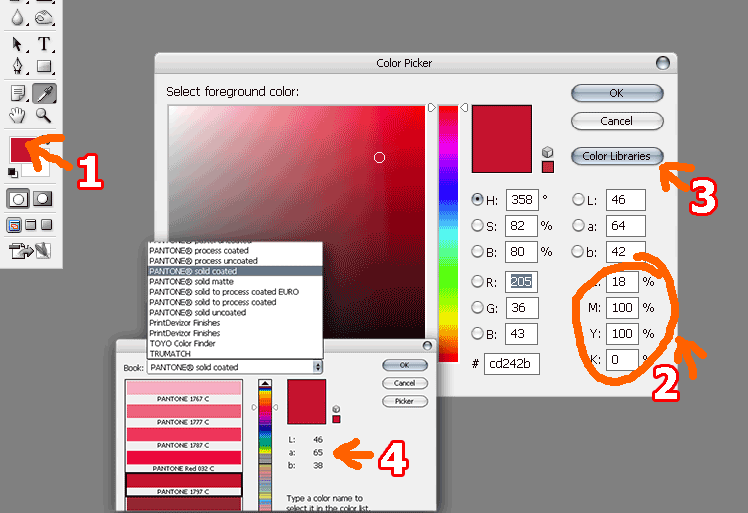Click the hex field showing cd242b
Screen dimensions: 748x513
pos(511,364)
